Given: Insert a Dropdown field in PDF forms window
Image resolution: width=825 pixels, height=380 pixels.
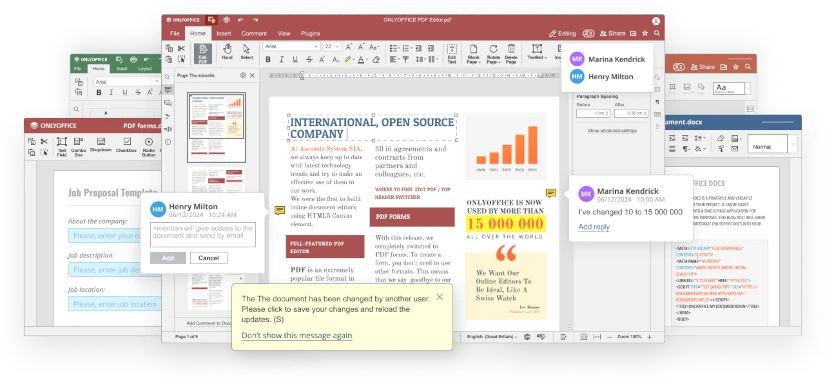Looking at the screenshot, I should coord(100,145).
